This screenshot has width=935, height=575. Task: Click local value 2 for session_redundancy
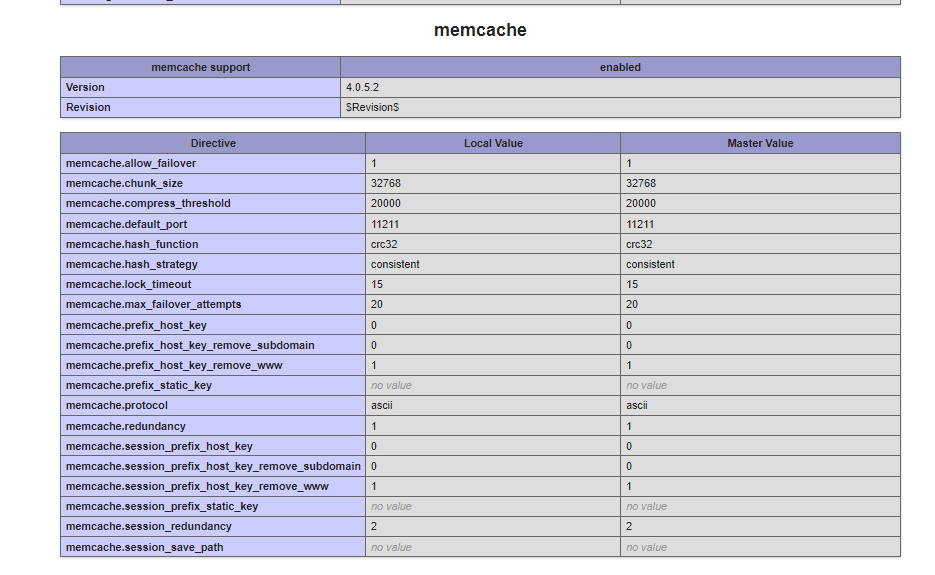374,527
